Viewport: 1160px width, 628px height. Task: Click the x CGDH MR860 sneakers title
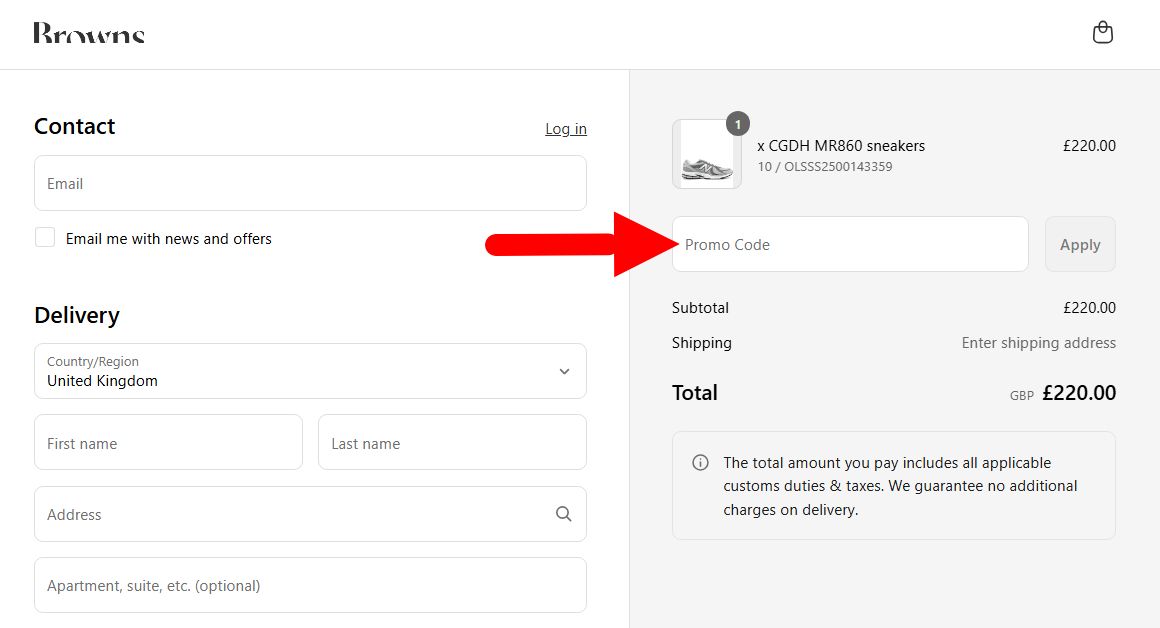[841, 146]
